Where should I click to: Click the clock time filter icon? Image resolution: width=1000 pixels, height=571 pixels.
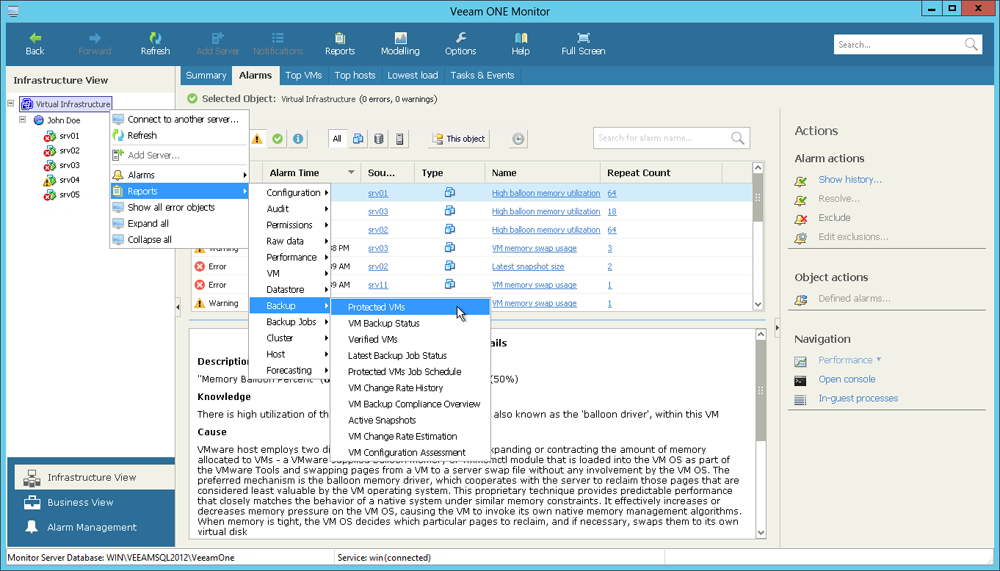(x=518, y=138)
